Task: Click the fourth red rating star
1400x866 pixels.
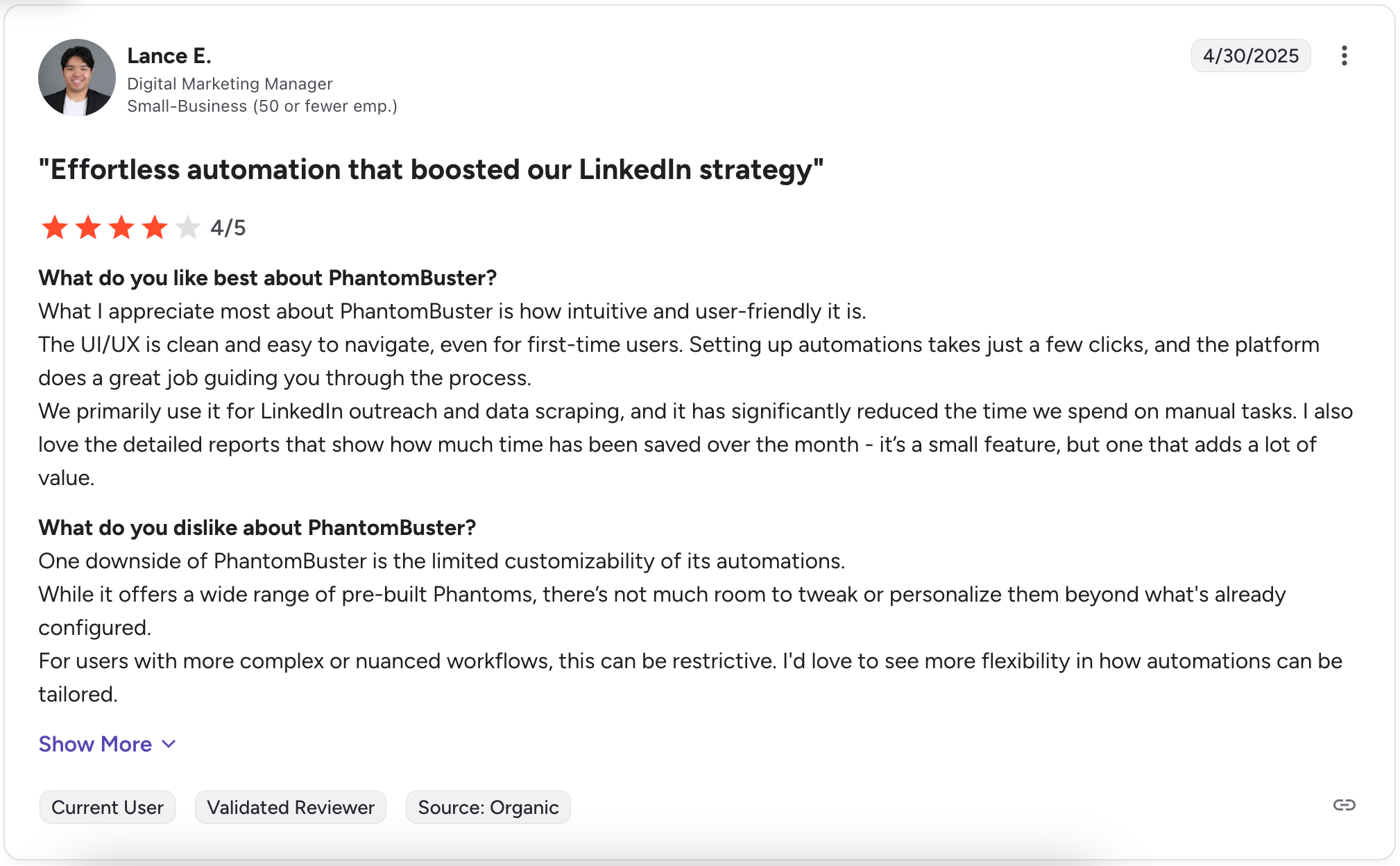Action: coord(155,228)
